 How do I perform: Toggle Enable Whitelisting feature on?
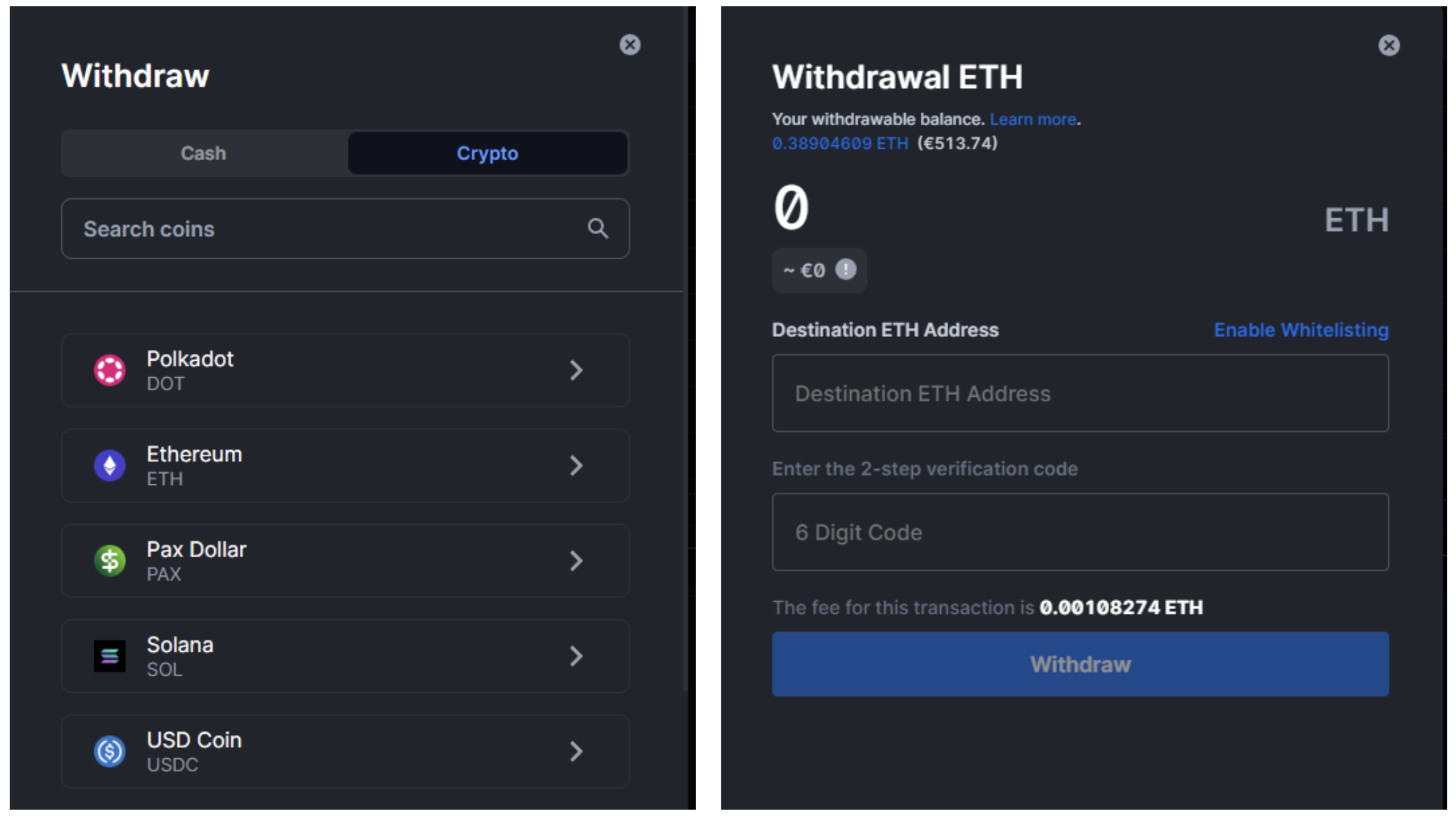click(1301, 329)
